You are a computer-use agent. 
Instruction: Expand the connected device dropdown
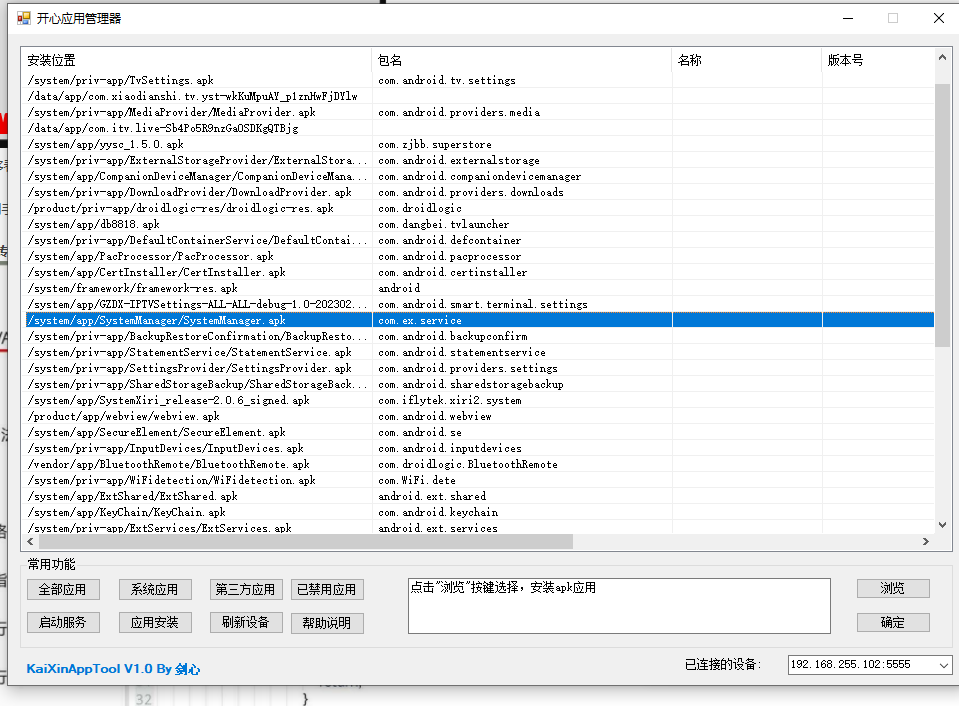tap(943, 665)
